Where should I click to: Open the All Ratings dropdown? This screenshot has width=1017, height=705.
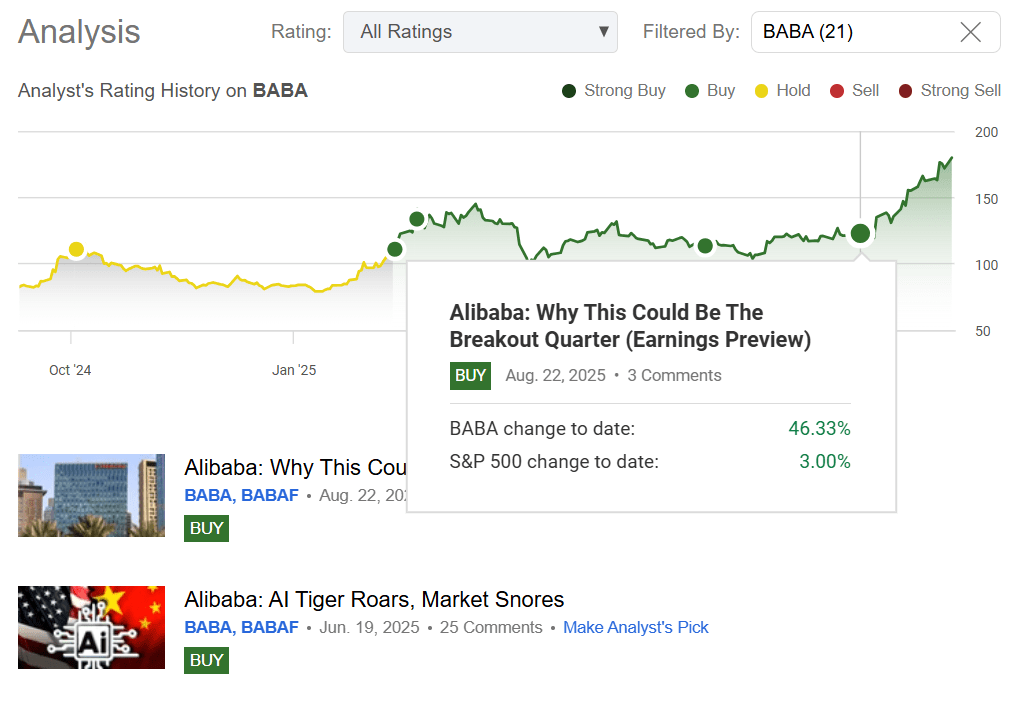(480, 32)
